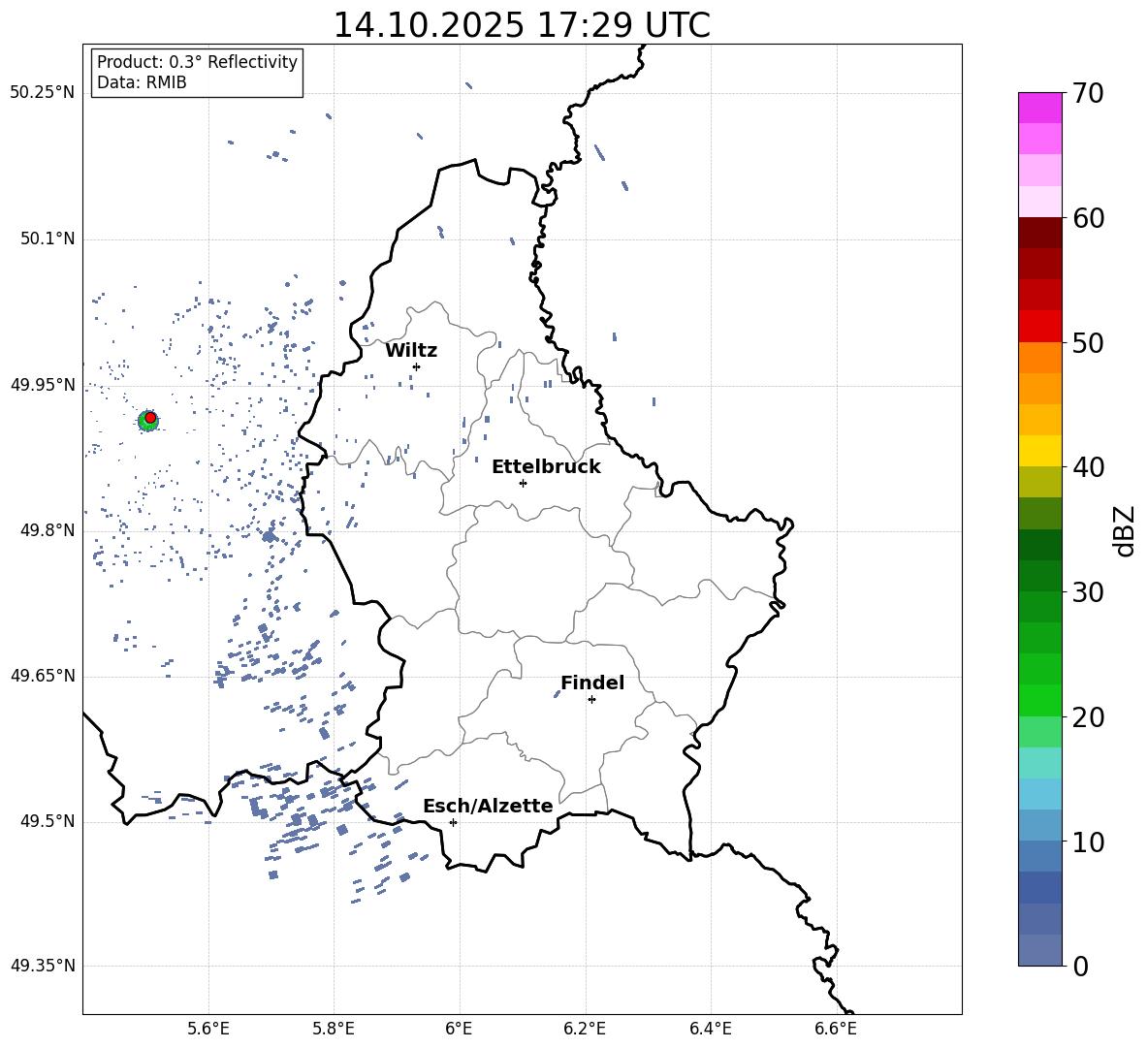Pick the dark maroon swatch just below 60
The width and height of the screenshot is (1148, 1048).
(x=1039, y=233)
